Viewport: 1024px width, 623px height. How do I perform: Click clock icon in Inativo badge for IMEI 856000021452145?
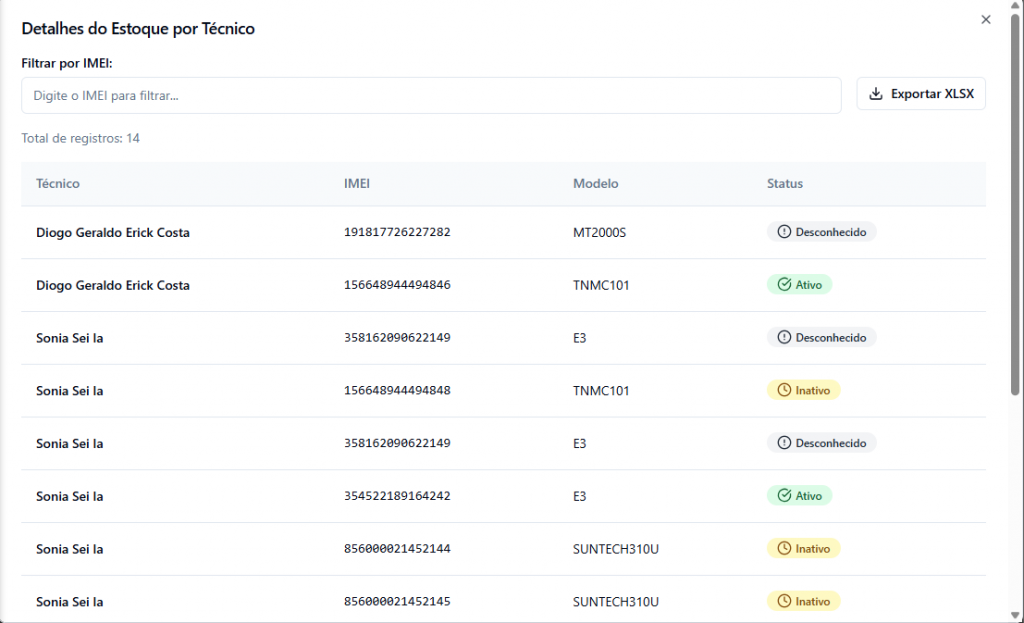(784, 602)
